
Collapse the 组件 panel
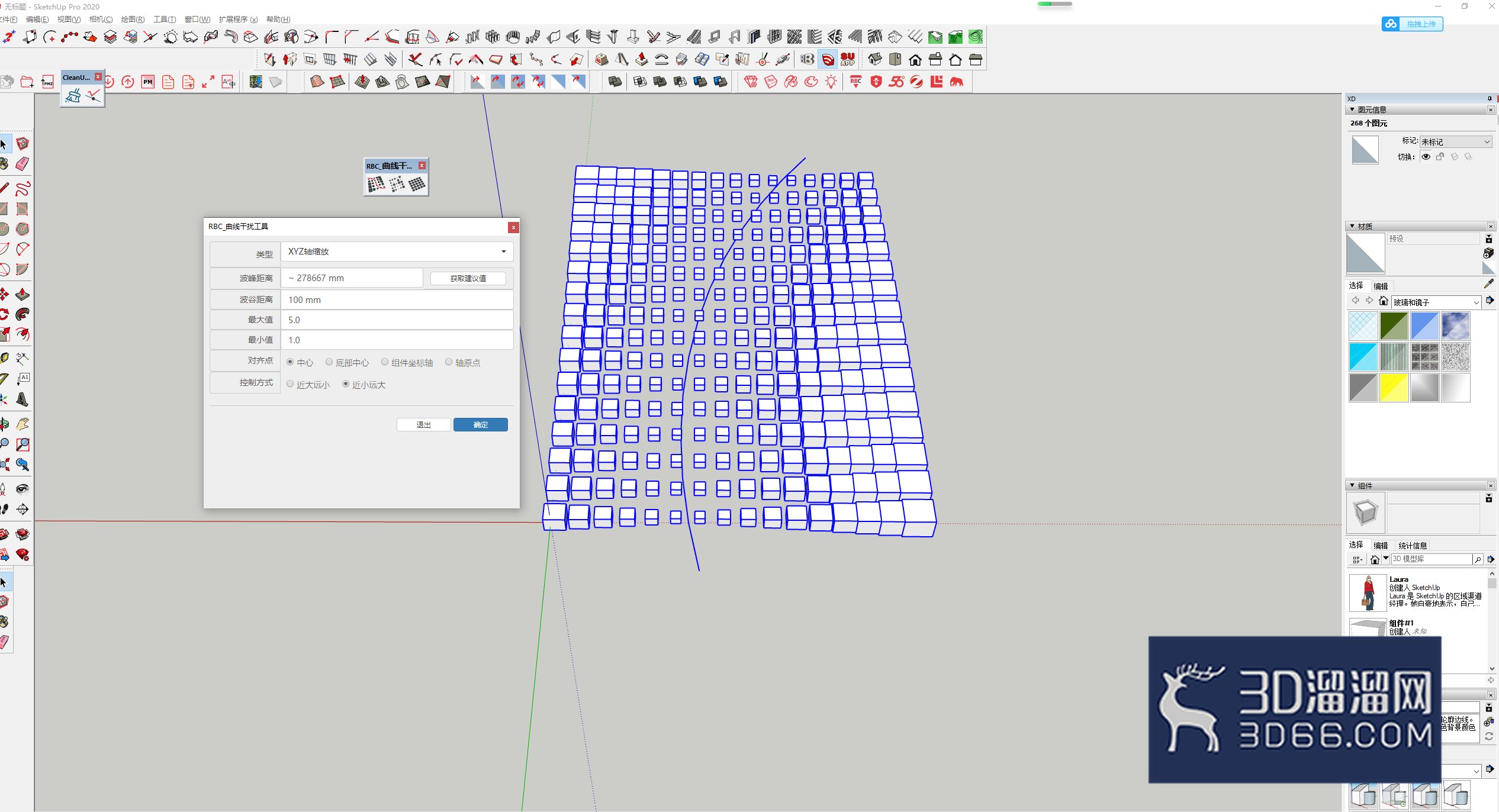tap(1352, 485)
